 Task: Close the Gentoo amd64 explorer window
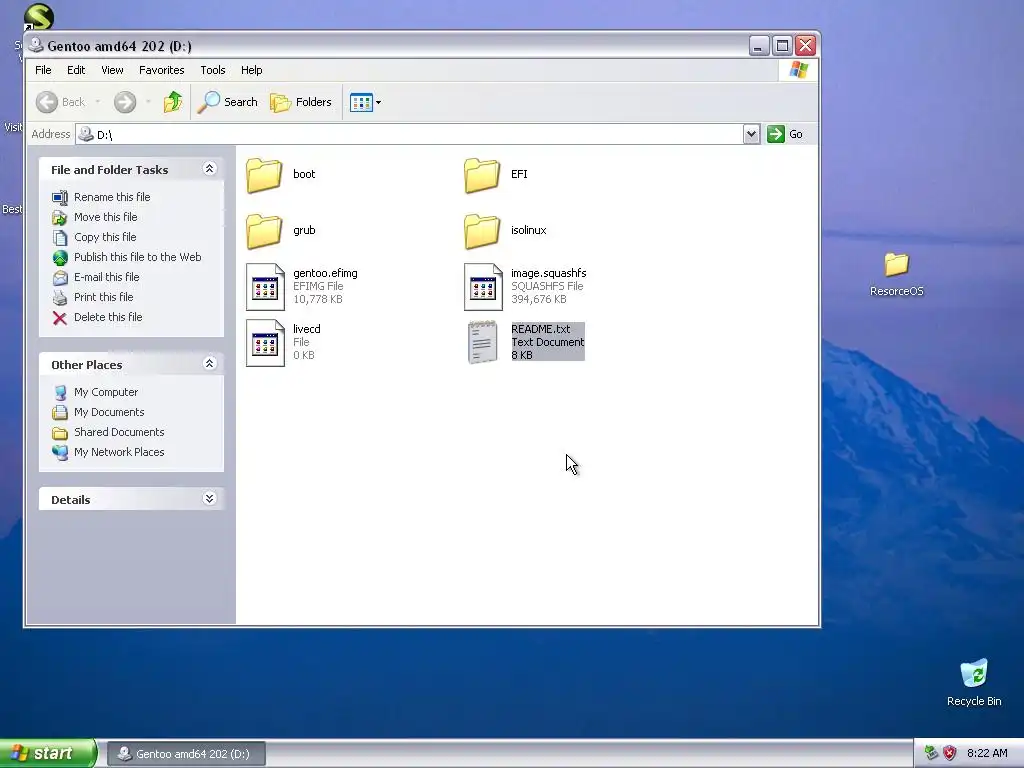(x=806, y=46)
